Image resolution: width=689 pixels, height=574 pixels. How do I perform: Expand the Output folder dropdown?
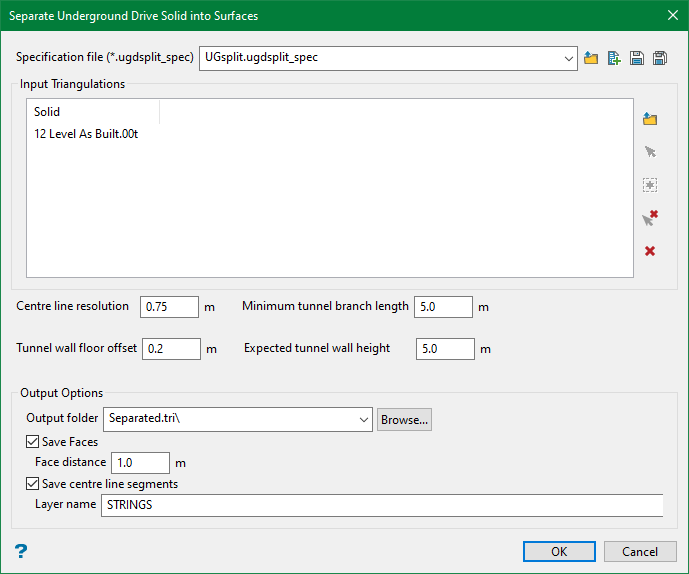(x=364, y=420)
